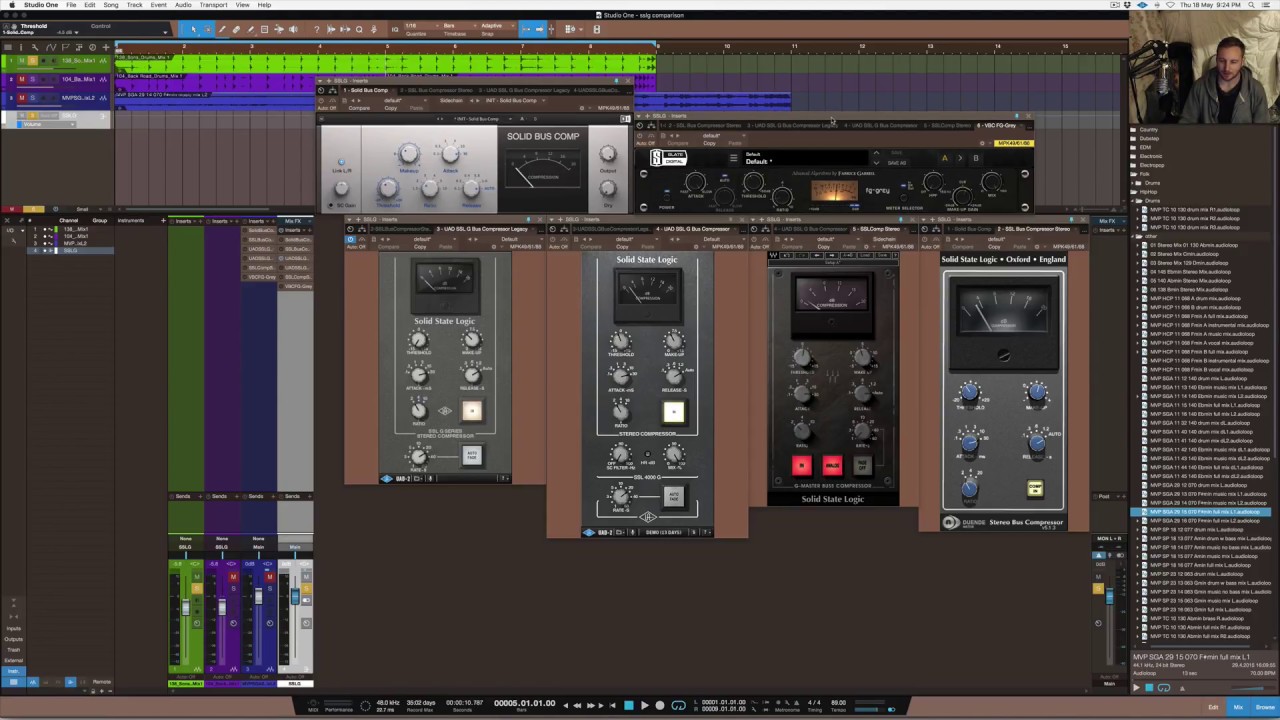Toggle Auto Fade on UAD SSL G Bus Compressor
The image size is (1280, 720).
[x=673, y=496]
